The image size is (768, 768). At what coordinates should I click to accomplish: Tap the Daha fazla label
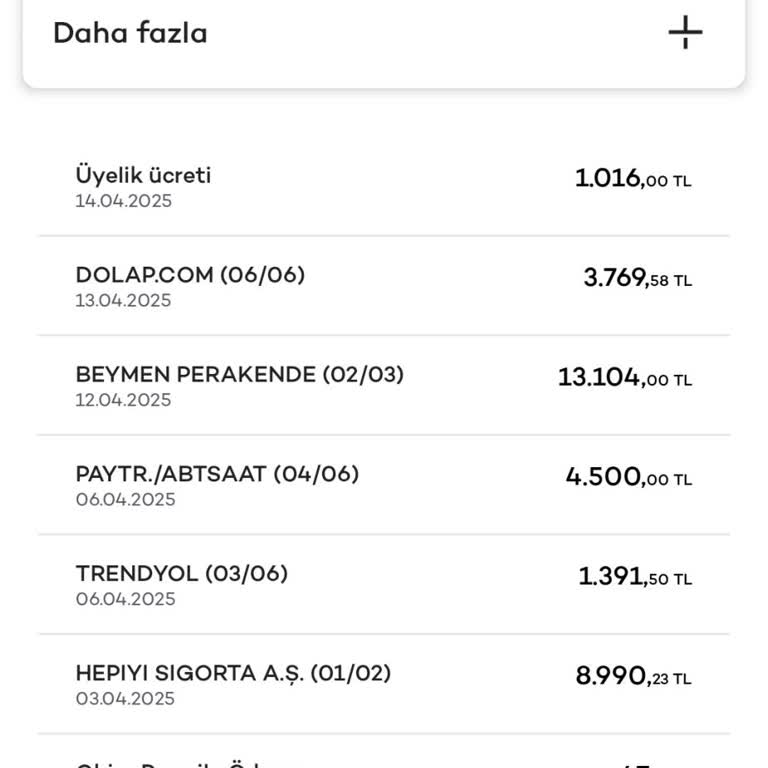point(130,33)
